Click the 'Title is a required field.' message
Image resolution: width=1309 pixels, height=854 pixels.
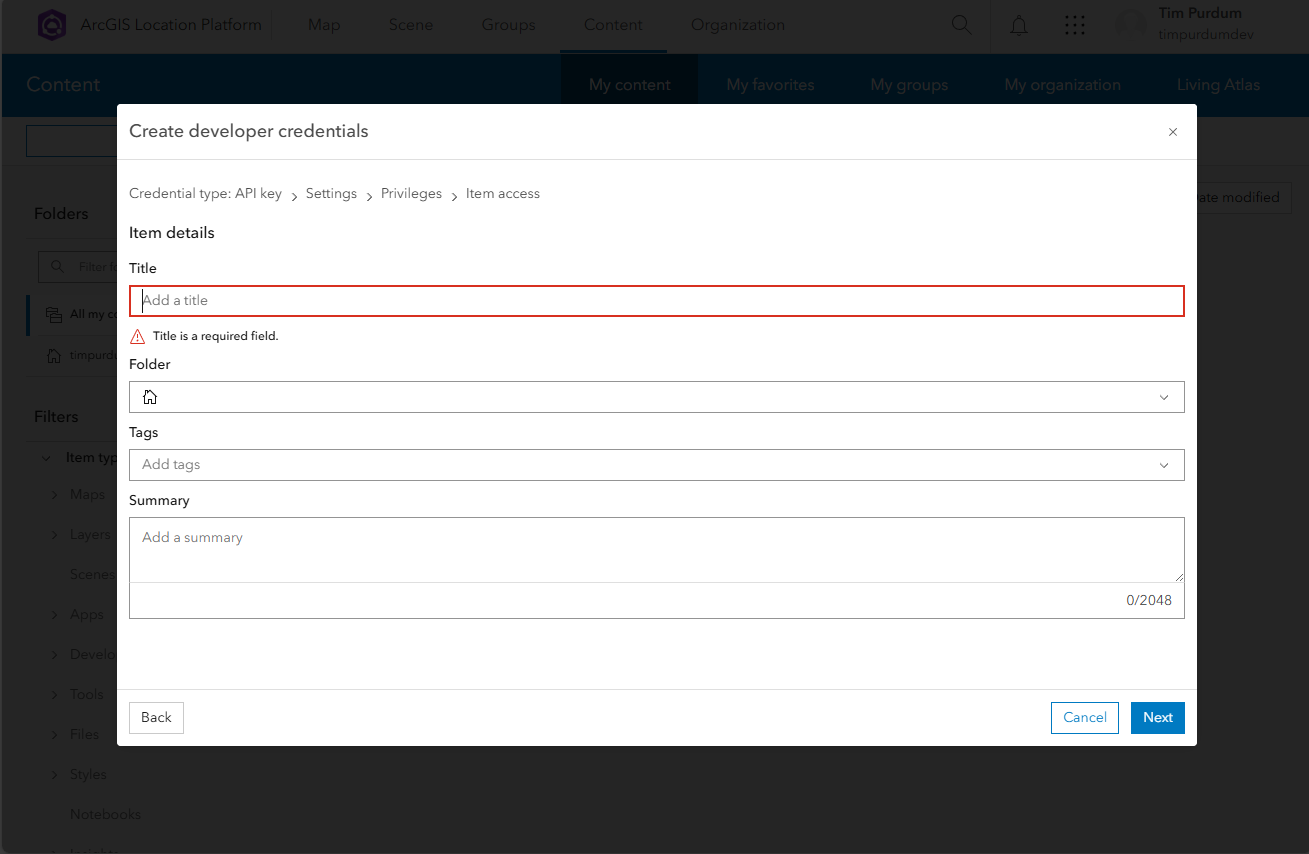(216, 336)
